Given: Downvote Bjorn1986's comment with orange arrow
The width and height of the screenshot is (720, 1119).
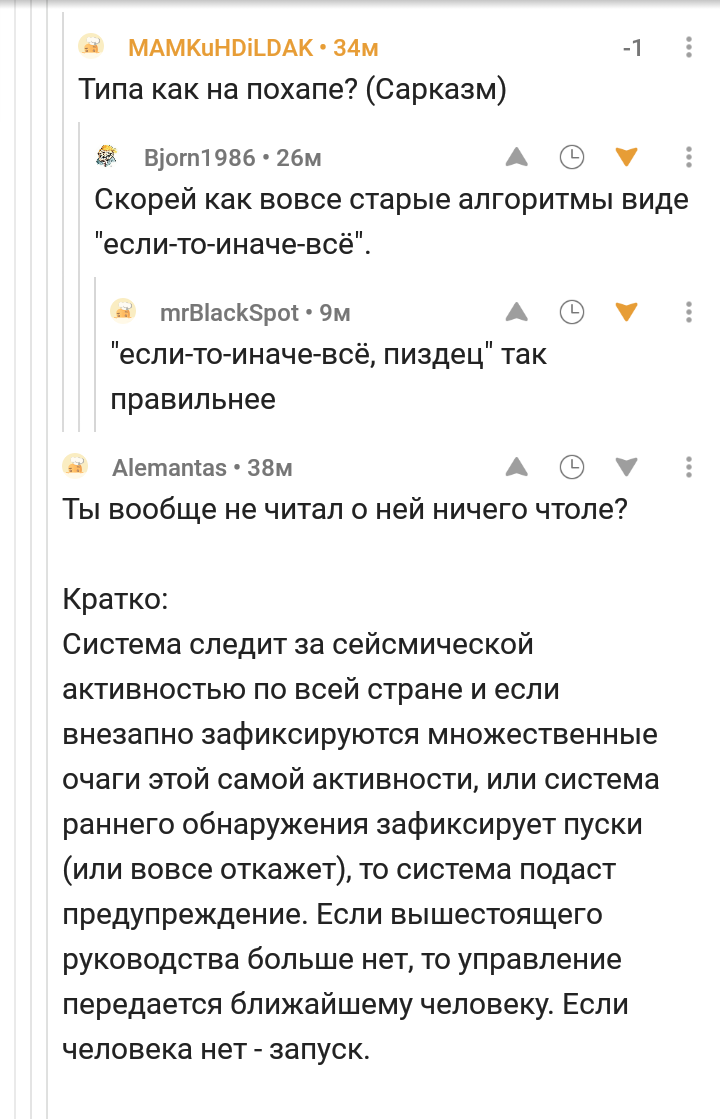Looking at the screenshot, I should (626, 157).
